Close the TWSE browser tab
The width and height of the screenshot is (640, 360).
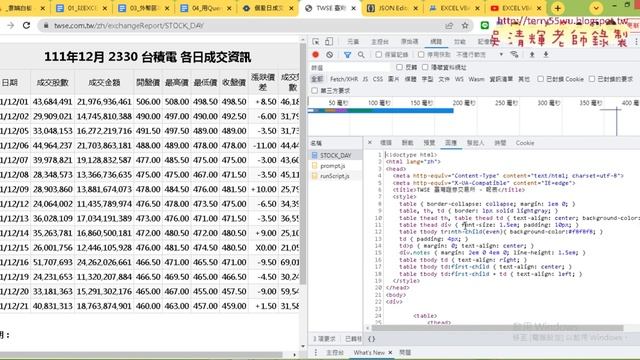click(x=353, y=8)
